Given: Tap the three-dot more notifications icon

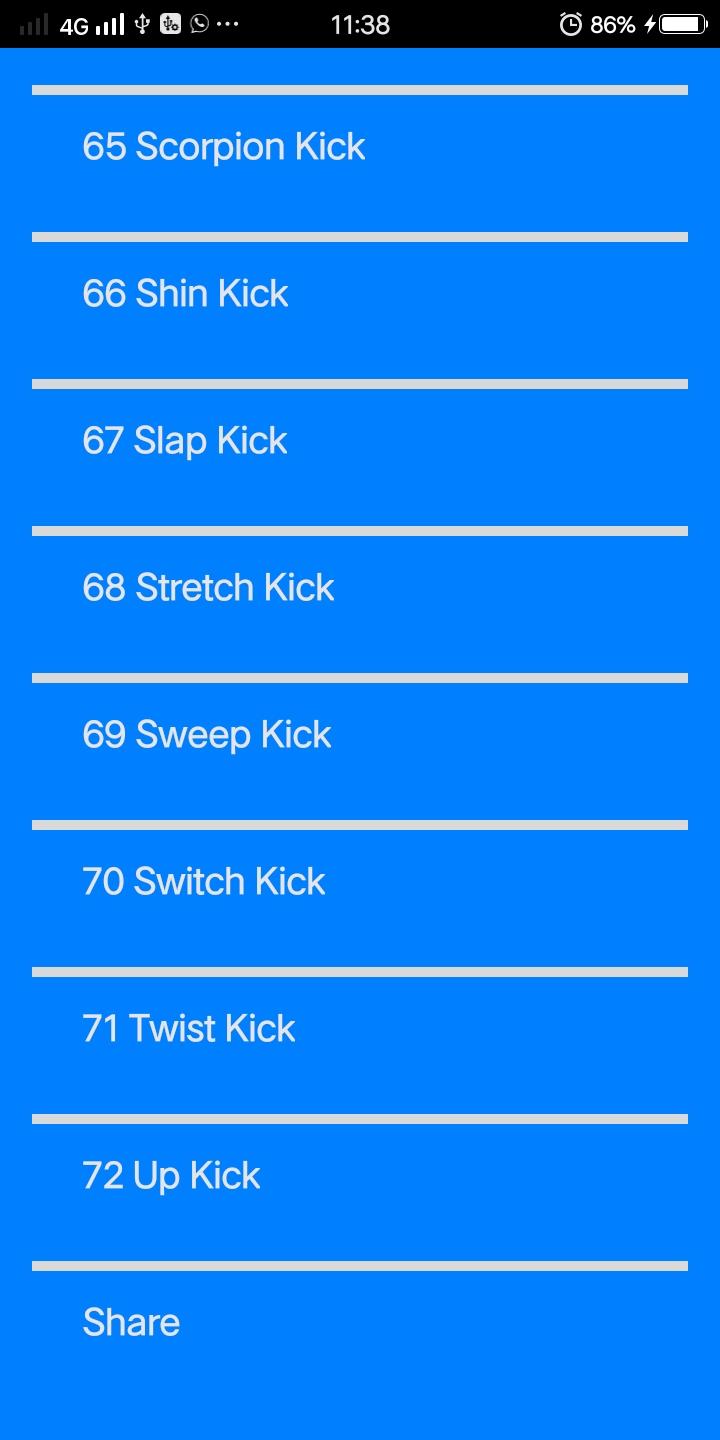Looking at the screenshot, I should (x=228, y=24).
